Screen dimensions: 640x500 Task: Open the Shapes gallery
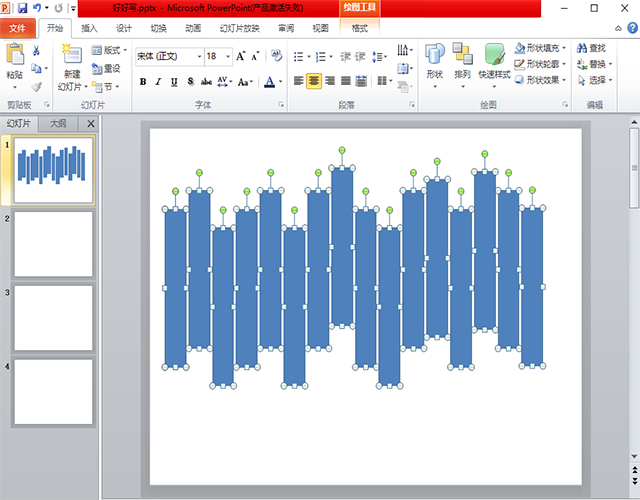pos(435,65)
